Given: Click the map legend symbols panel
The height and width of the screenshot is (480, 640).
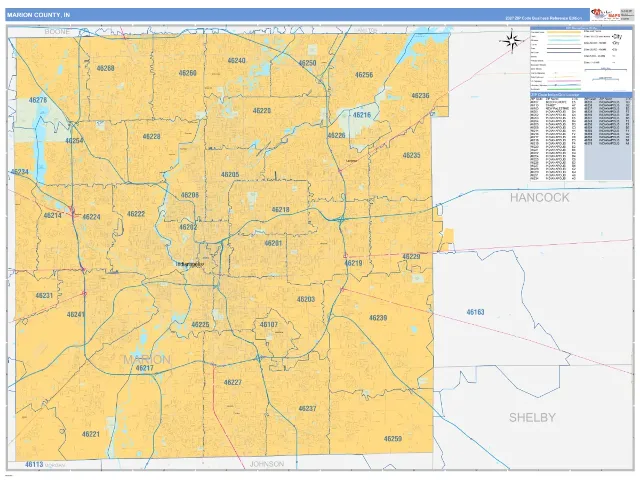Looking at the screenshot, I should pyautogui.click(x=581, y=59).
